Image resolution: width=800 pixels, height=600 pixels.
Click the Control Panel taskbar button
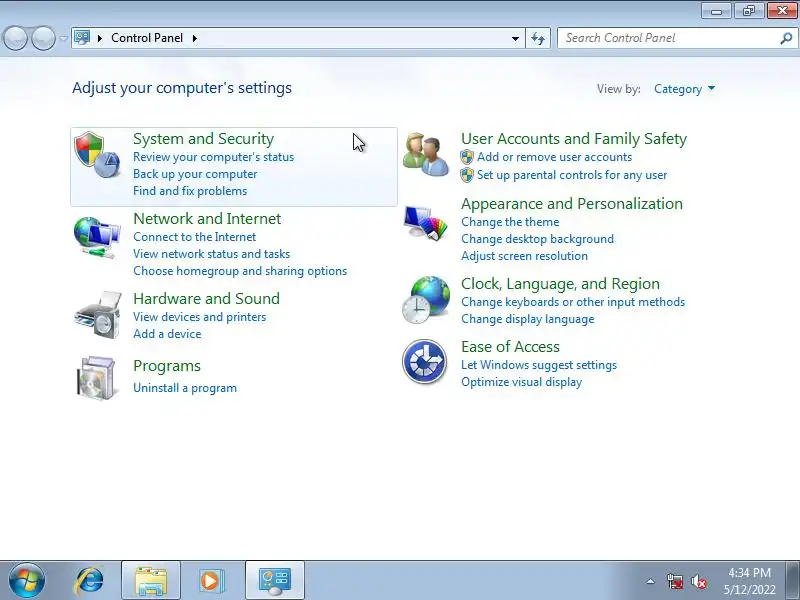tap(275, 580)
